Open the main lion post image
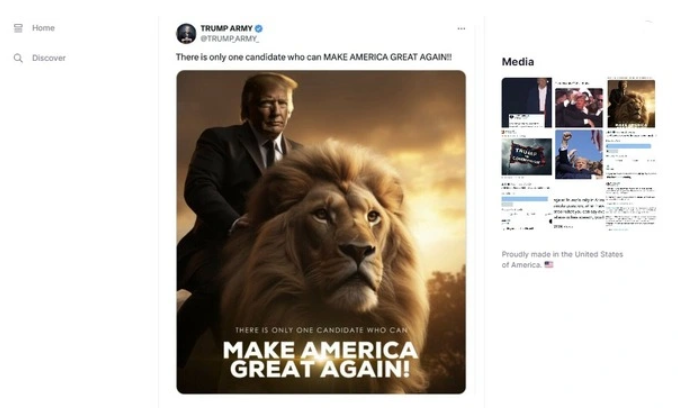 coord(321,231)
